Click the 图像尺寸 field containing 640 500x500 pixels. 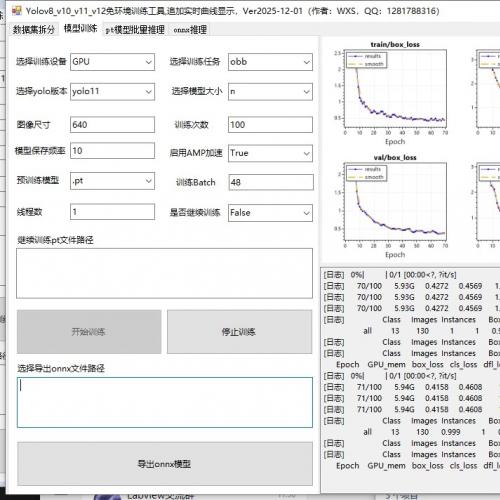click(112, 125)
